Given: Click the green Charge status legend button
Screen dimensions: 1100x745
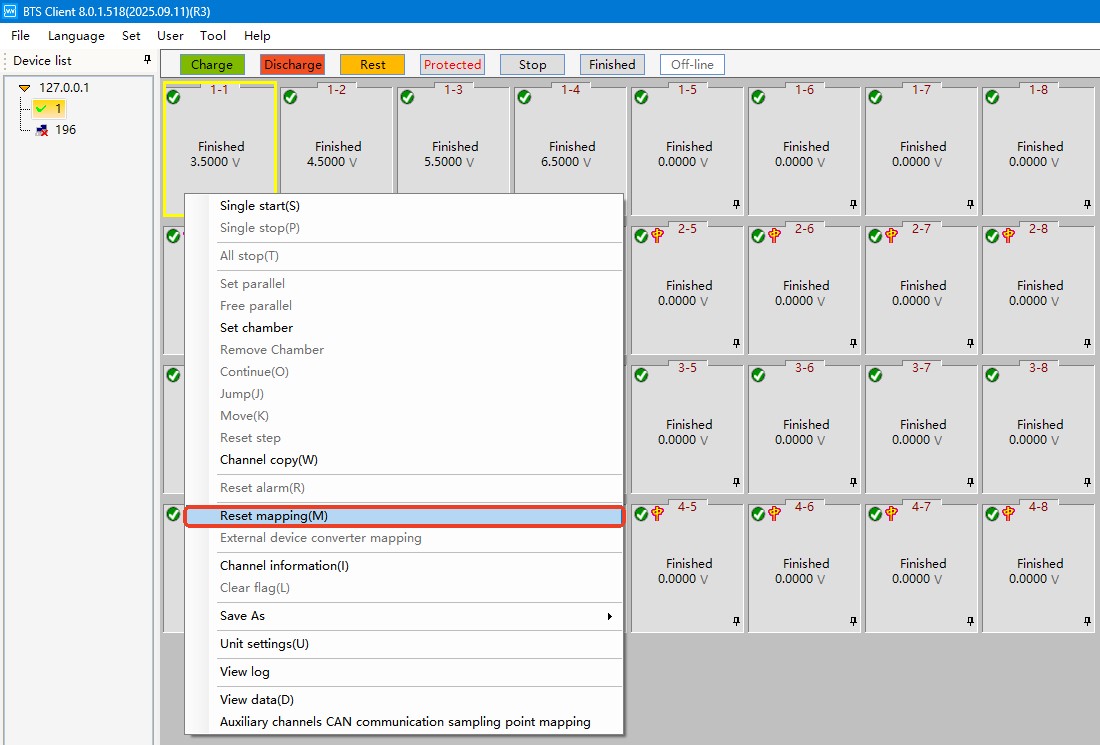Looking at the screenshot, I should click(x=212, y=64).
